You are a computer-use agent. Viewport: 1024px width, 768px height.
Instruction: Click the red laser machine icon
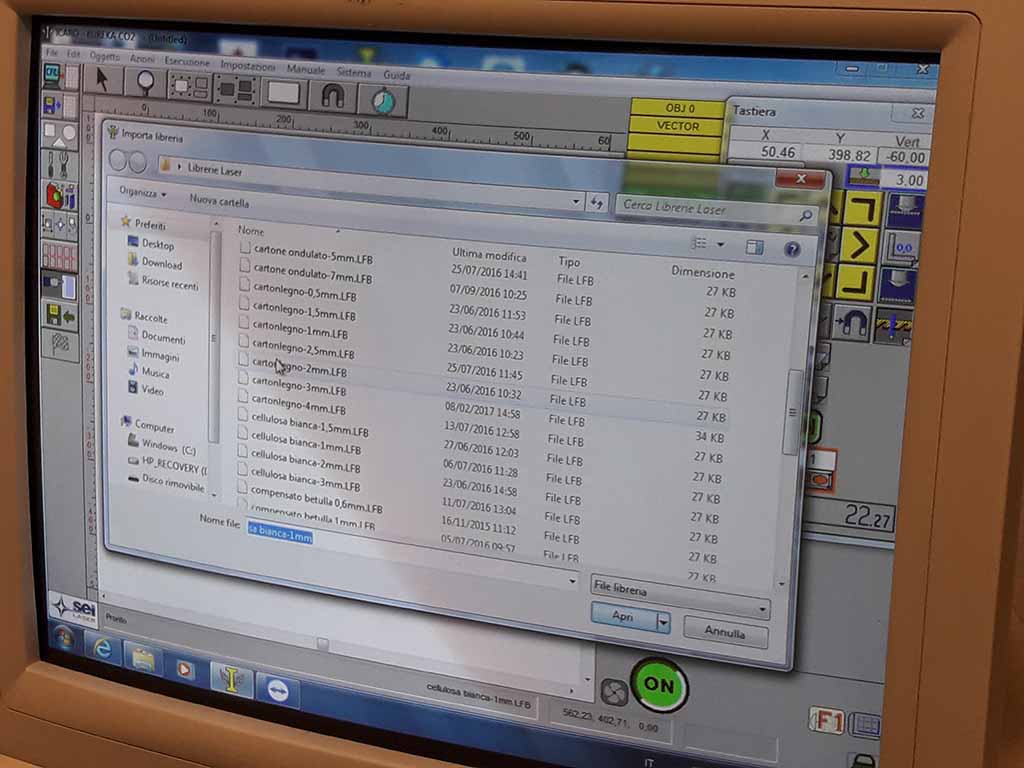coord(59,195)
